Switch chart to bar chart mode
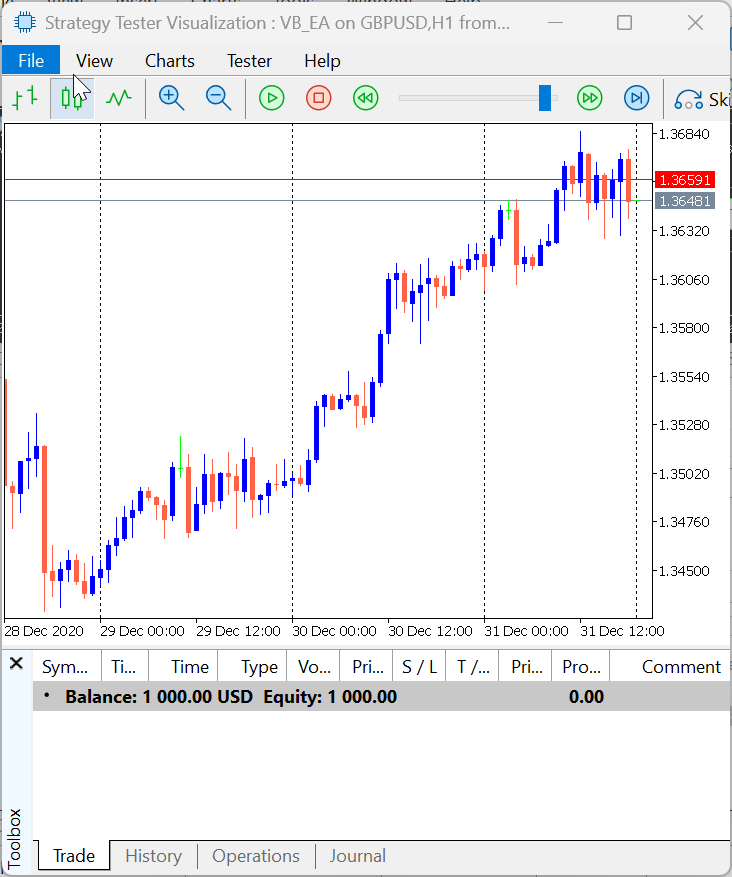Screen dimensions: 732x877 pyautogui.click(x=25, y=98)
